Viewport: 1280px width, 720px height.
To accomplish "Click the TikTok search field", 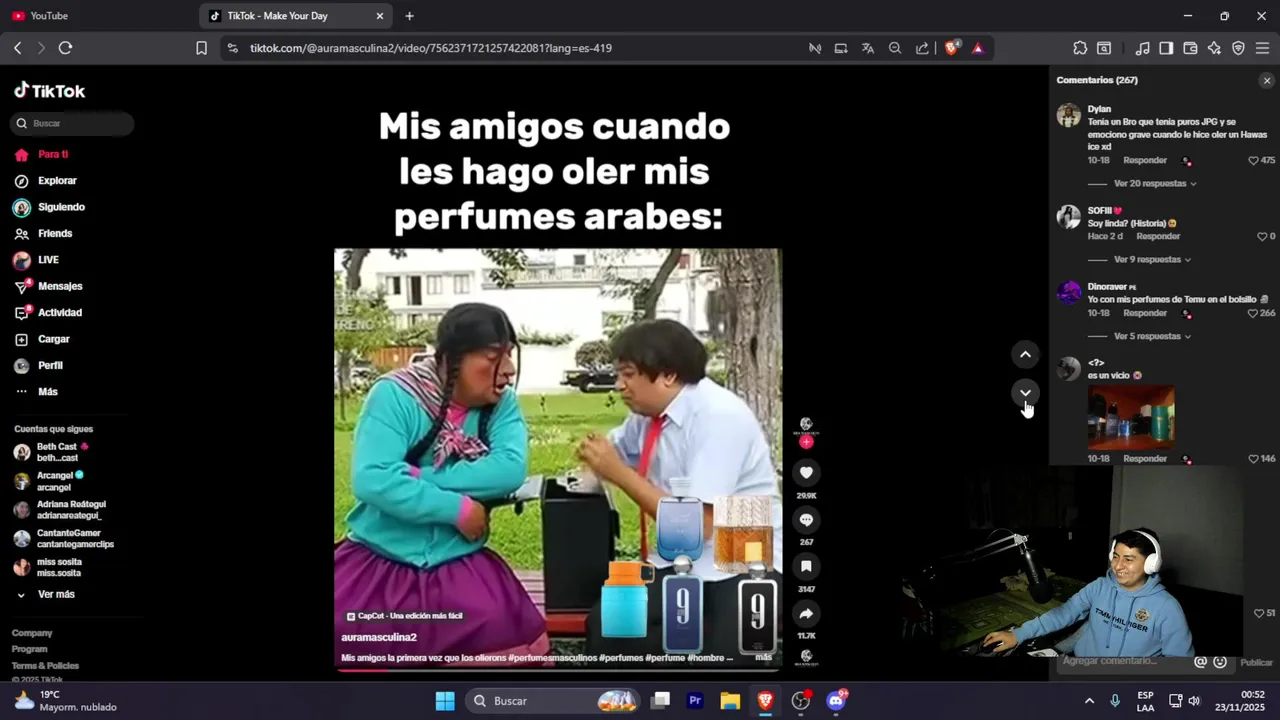I will (72, 123).
